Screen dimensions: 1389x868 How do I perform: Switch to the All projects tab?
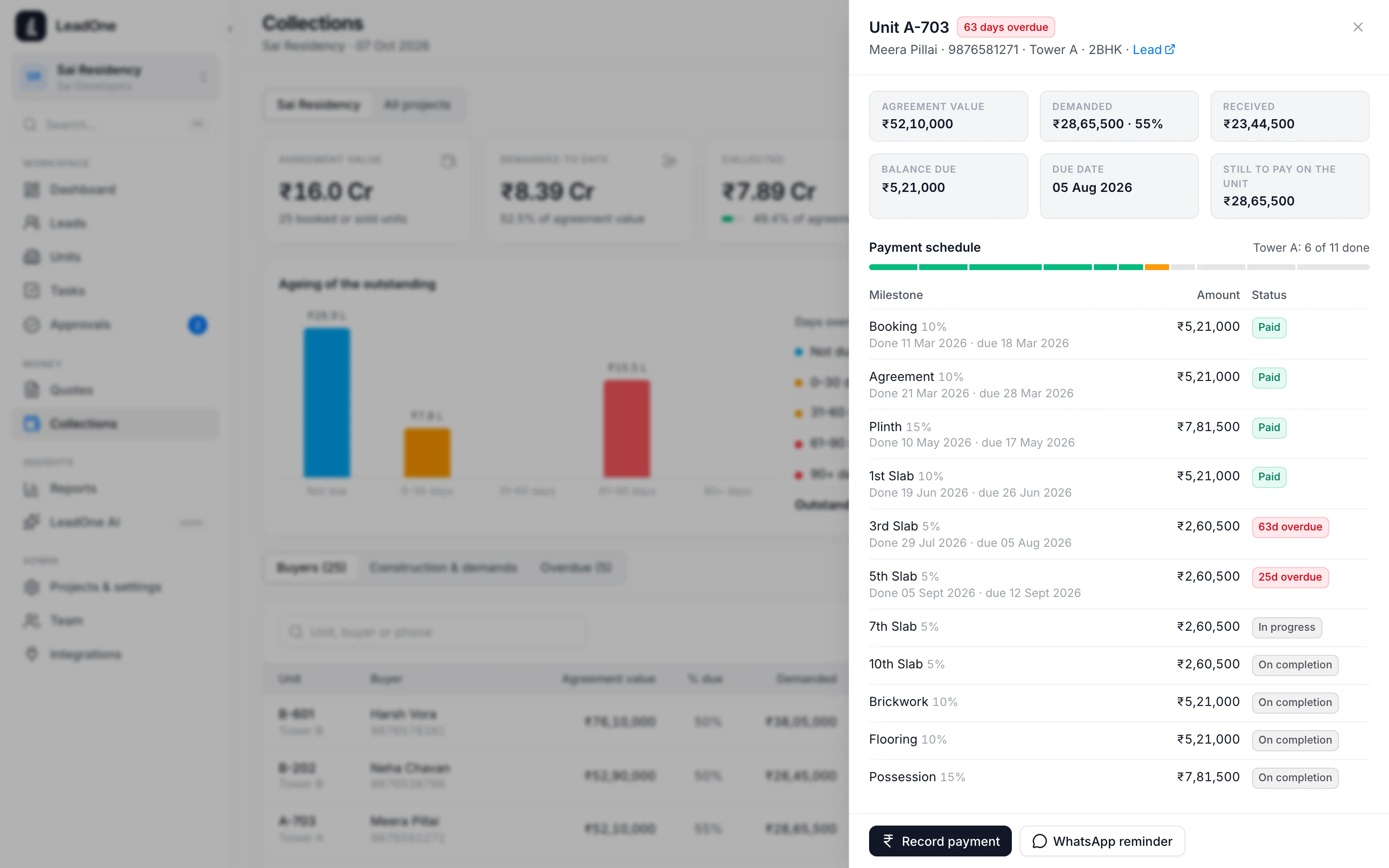(x=417, y=105)
